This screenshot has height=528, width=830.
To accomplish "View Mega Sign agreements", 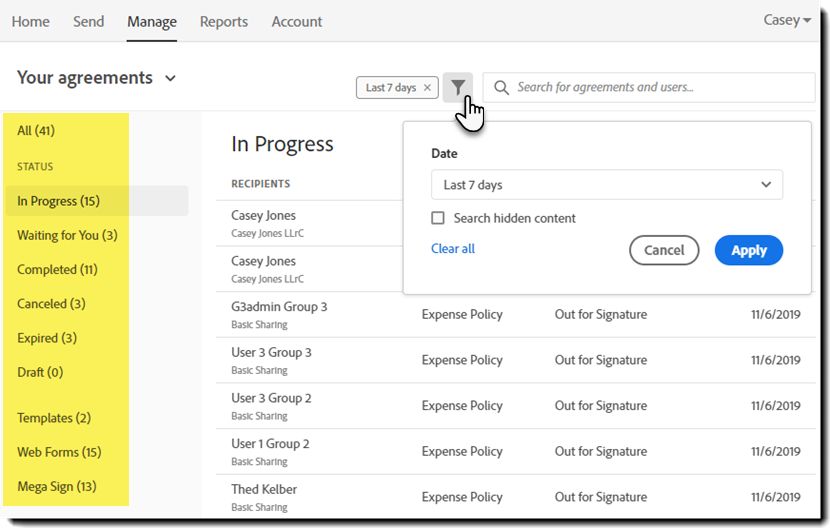I will pyautogui.click(x=56, y=487).
